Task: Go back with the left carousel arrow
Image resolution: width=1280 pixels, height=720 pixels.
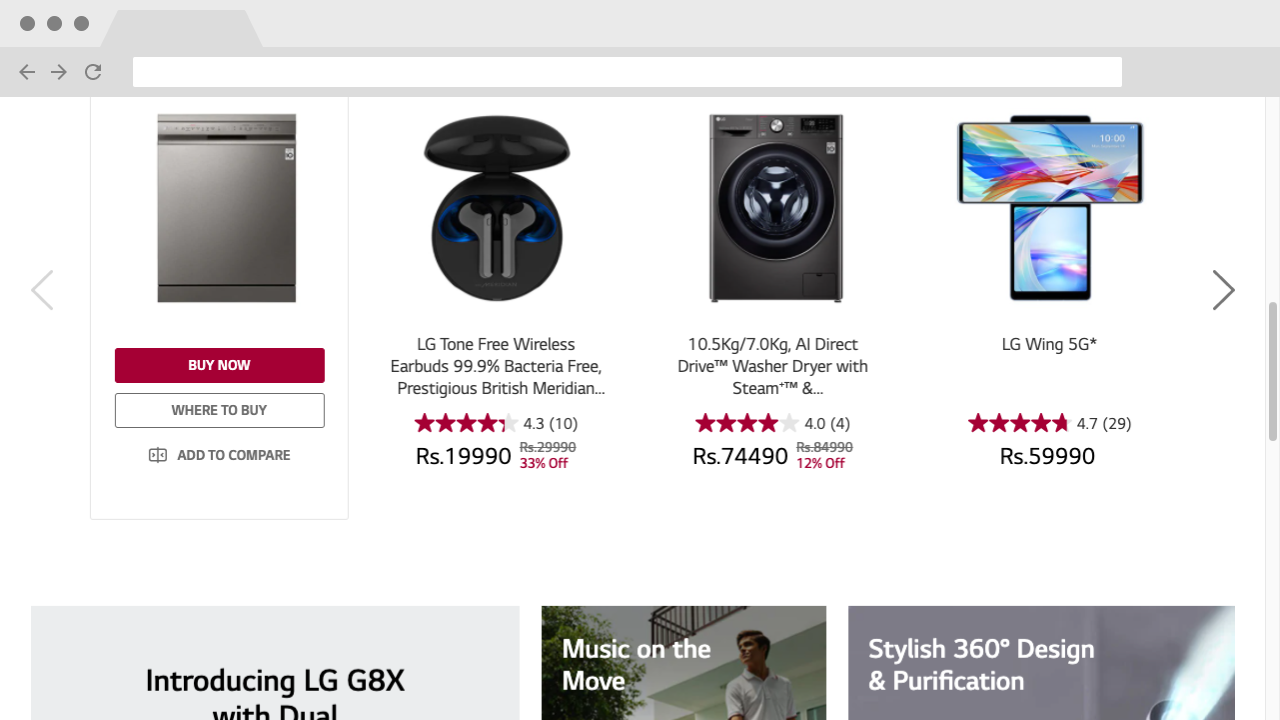Action: [42, 290]
